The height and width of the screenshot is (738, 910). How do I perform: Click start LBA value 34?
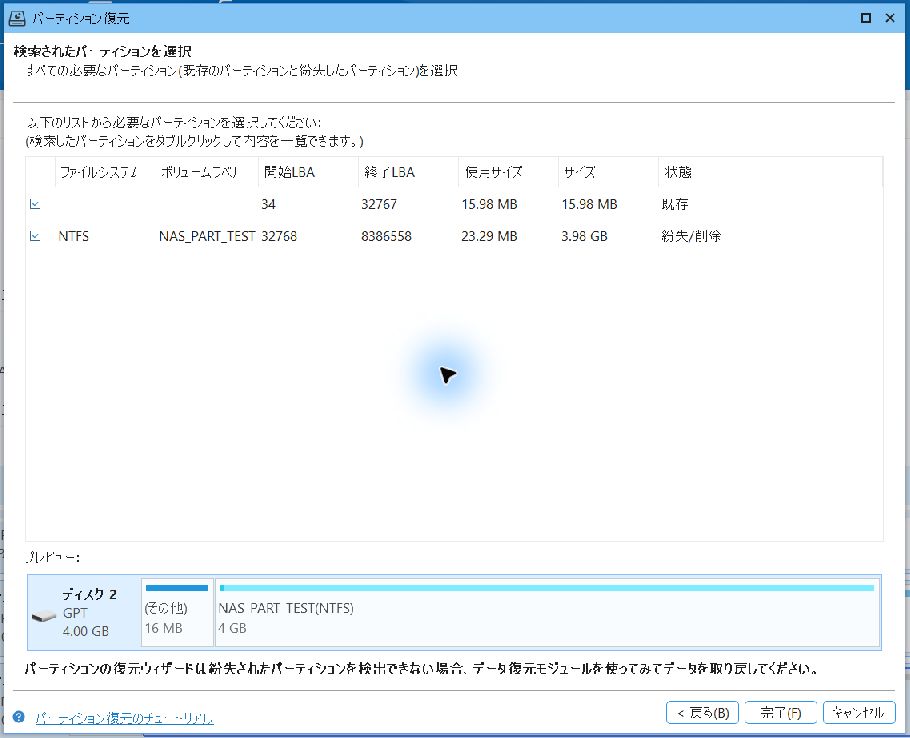pyautogui.click(x=268, y=204)
